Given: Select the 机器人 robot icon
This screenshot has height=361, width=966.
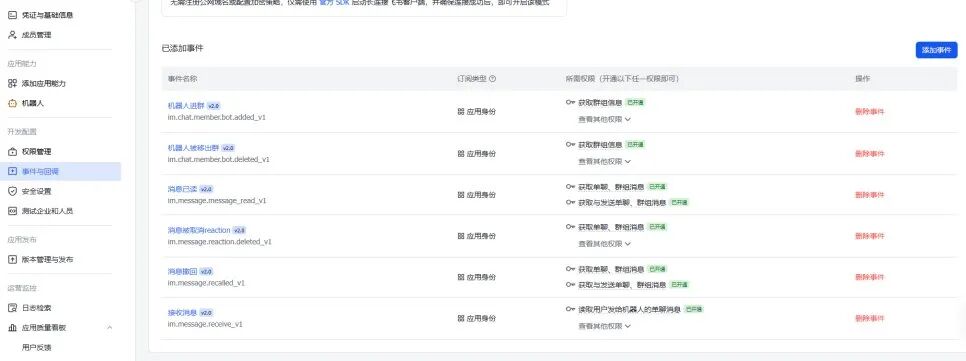Looking at the screenshot, I should [x=12, y=103].
